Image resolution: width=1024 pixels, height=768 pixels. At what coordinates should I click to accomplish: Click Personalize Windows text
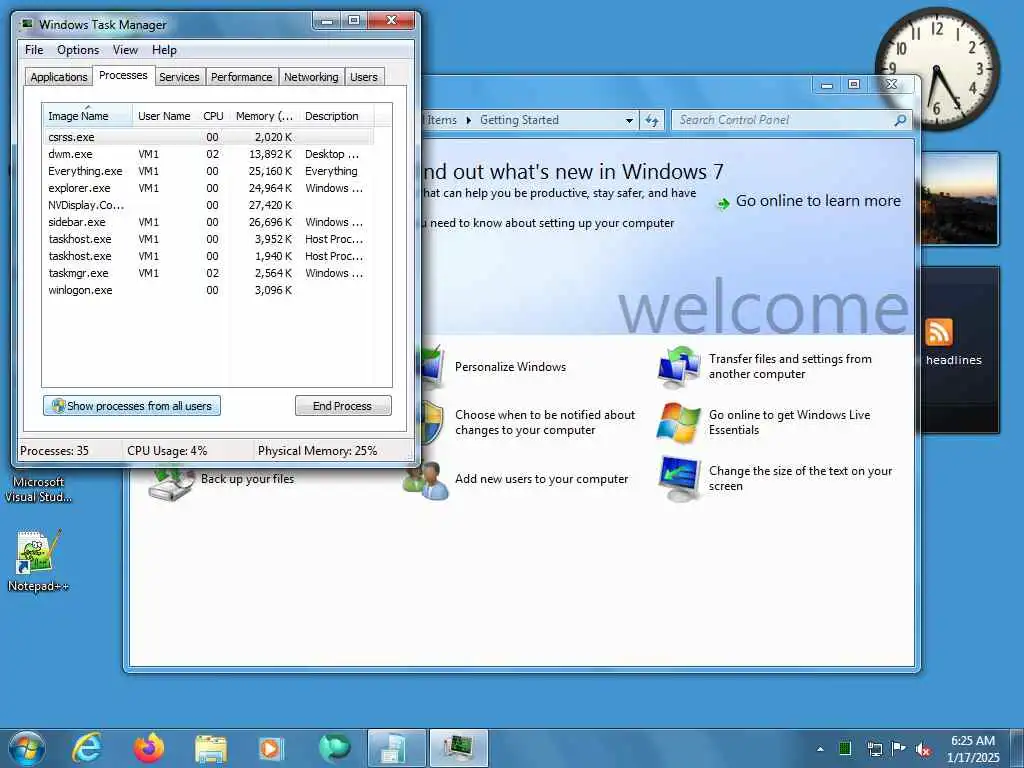(510, 367)
